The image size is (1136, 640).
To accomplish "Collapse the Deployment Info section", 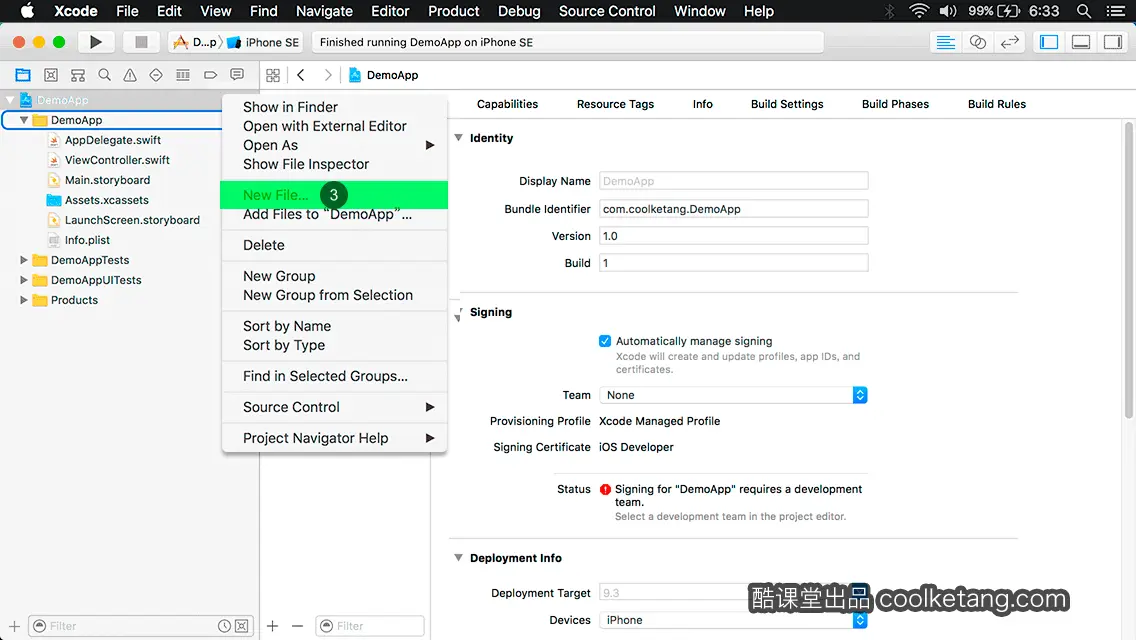I will pyautogui.click(x=459, y=557).
